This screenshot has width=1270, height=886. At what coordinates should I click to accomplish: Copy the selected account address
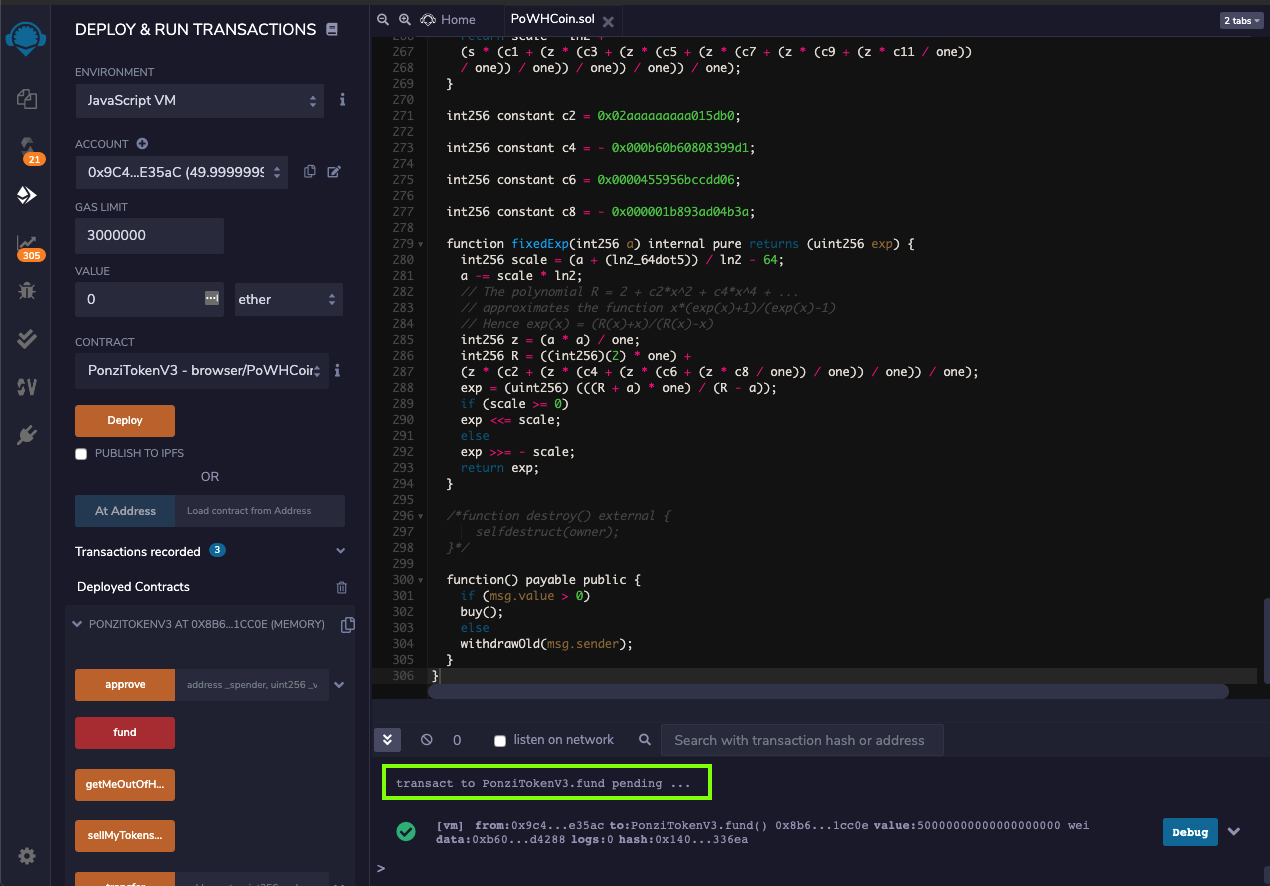310,172
